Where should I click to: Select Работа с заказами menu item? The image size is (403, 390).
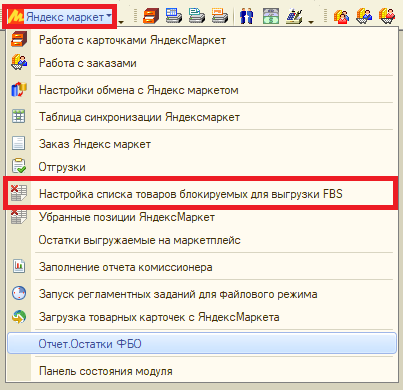click(x=202, y=63)
